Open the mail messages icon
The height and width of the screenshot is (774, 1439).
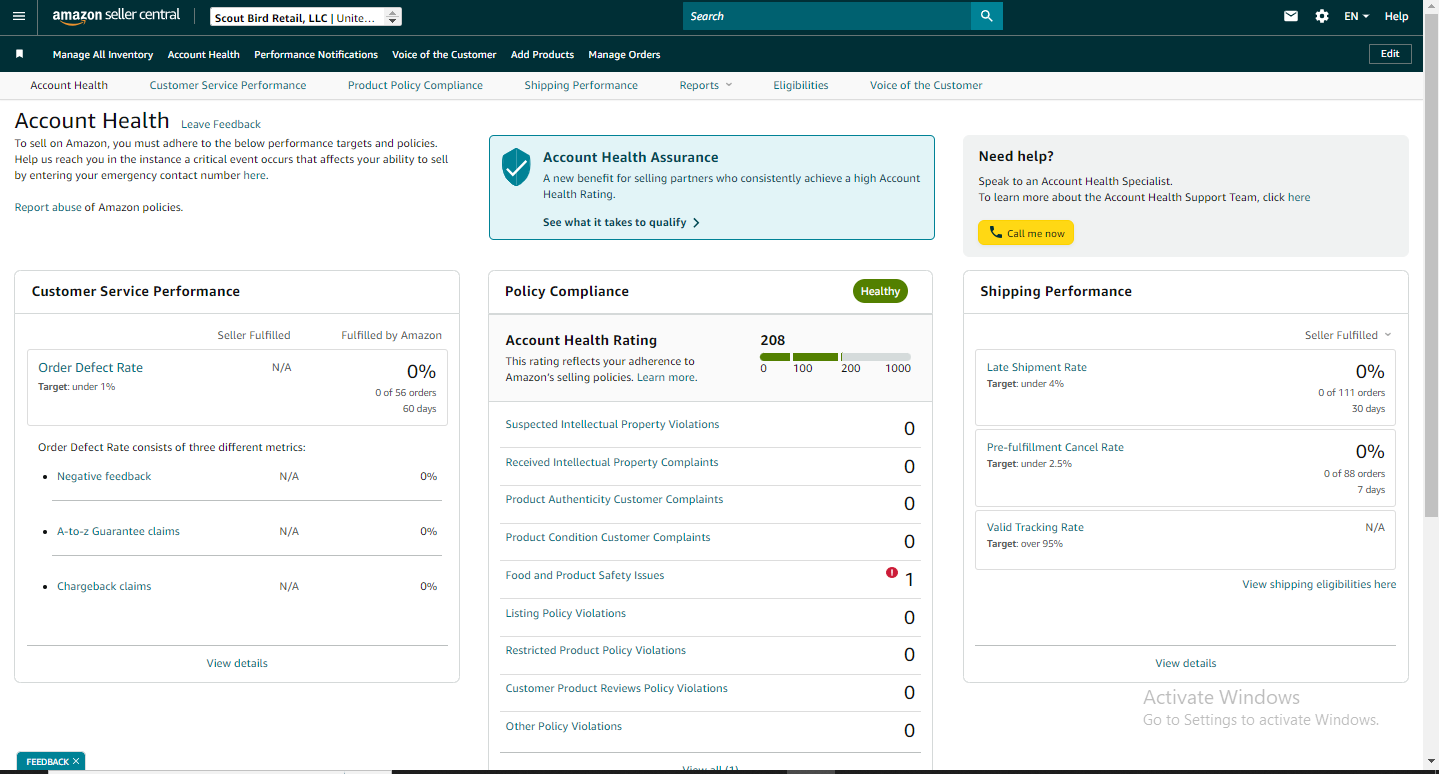coord(1291,16)
